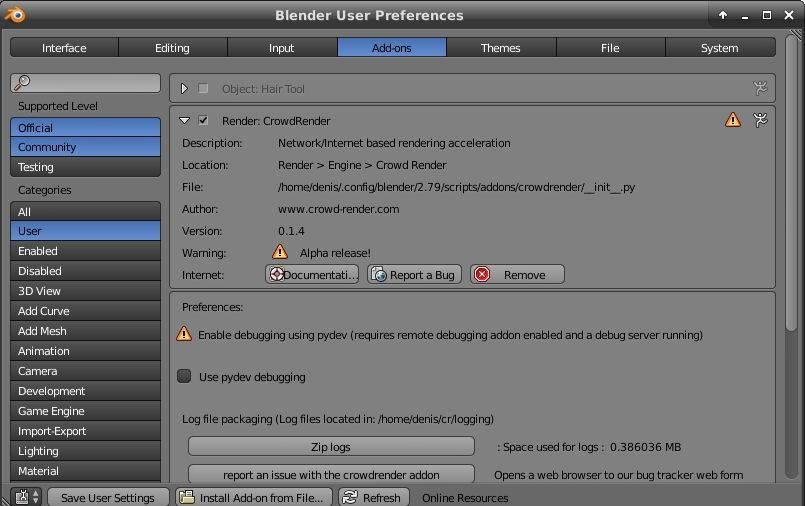Open the Themes tab
This screenshot has width=805, height=506.
(501, 48)
